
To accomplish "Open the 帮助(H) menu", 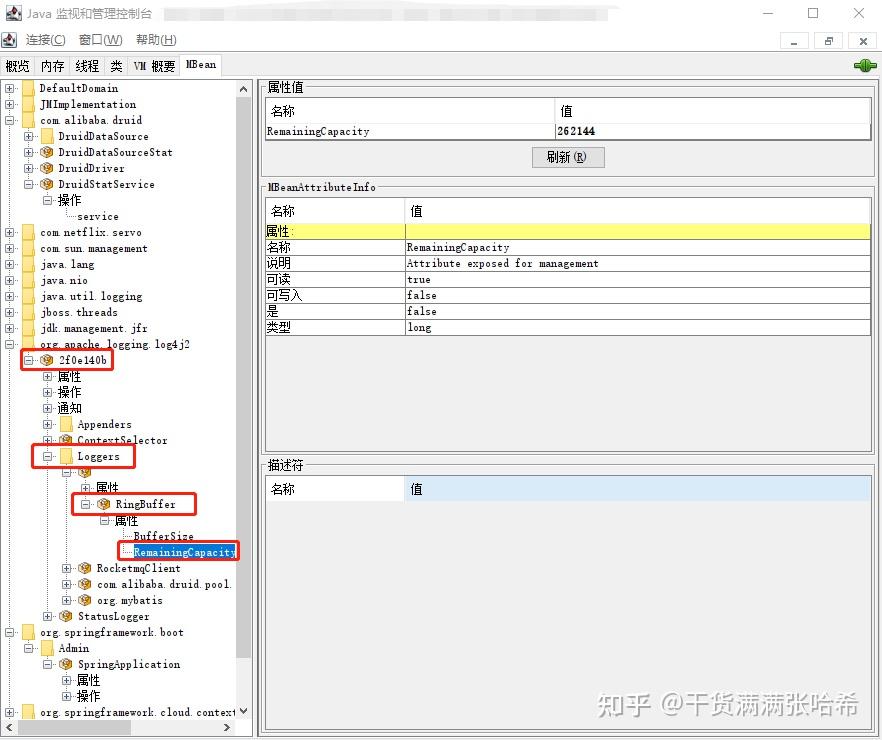I will (156, 40).
